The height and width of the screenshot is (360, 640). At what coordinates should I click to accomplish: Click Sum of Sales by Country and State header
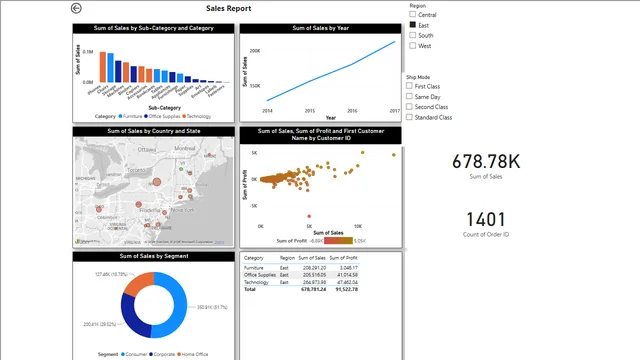point(153,131)
